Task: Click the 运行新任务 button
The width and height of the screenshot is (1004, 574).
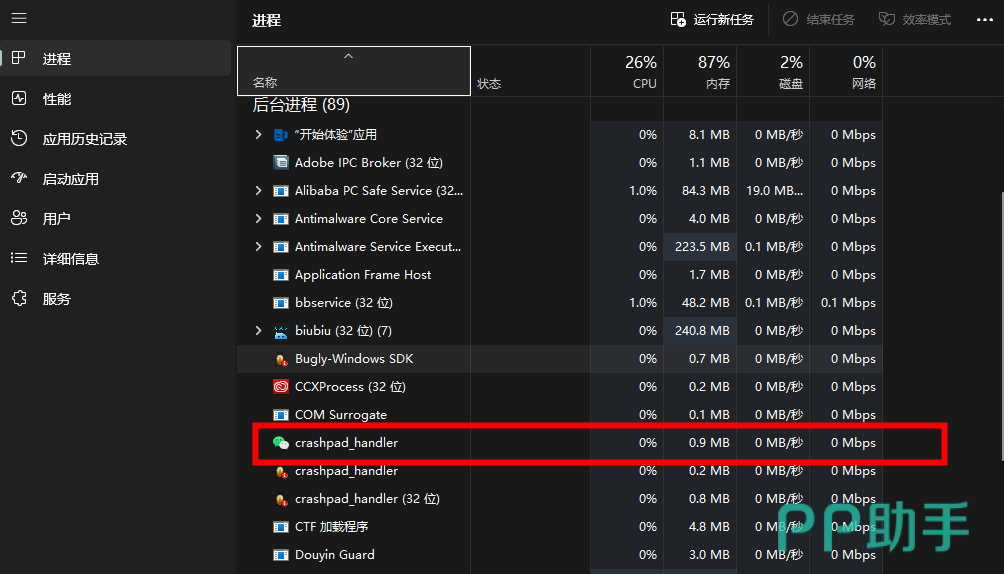Action: click(711, 20)
